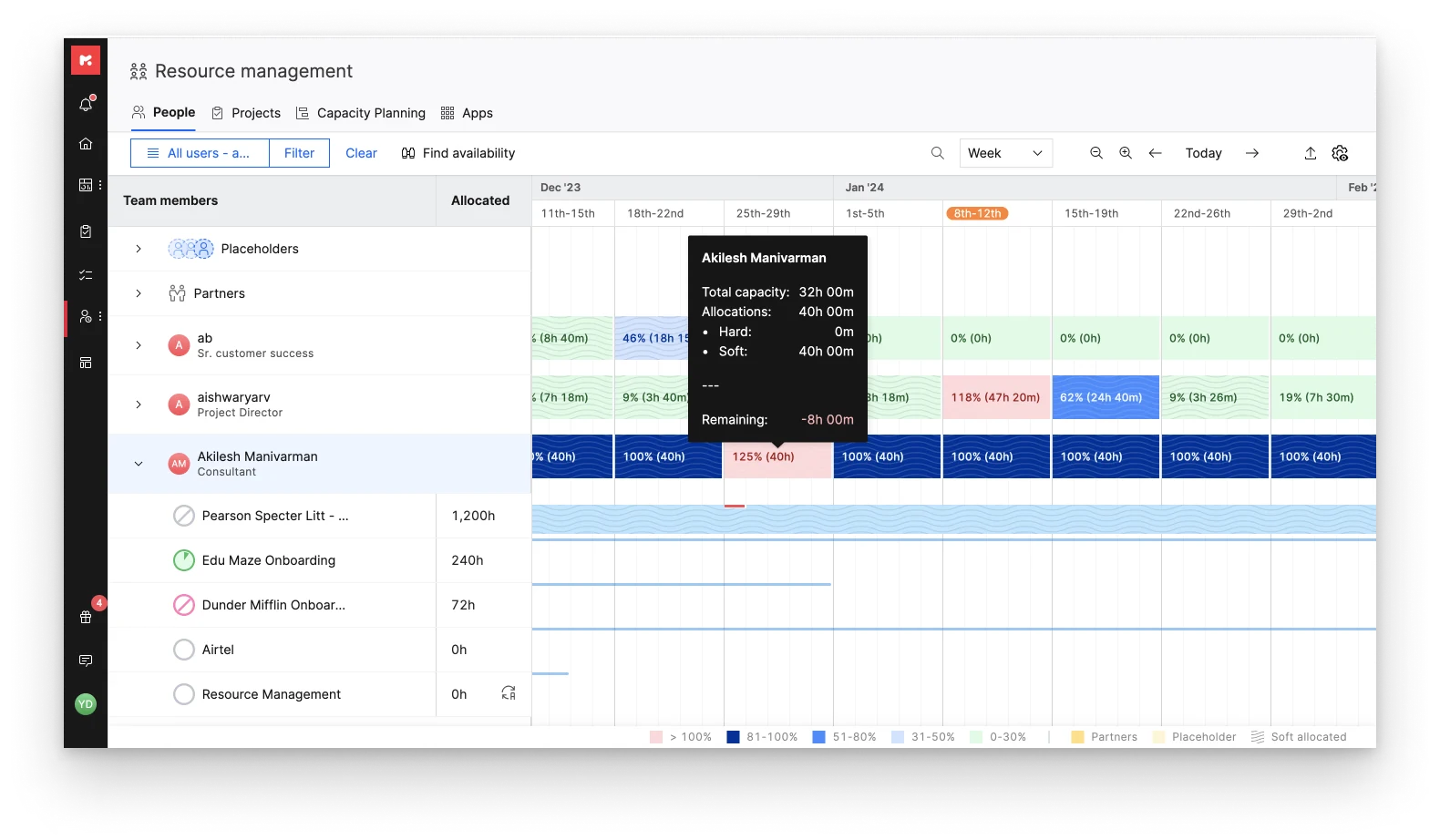The height and width of the screenshot is (840, 1440).
Task: Click the Clear filters link
Action: click(361, 153)
